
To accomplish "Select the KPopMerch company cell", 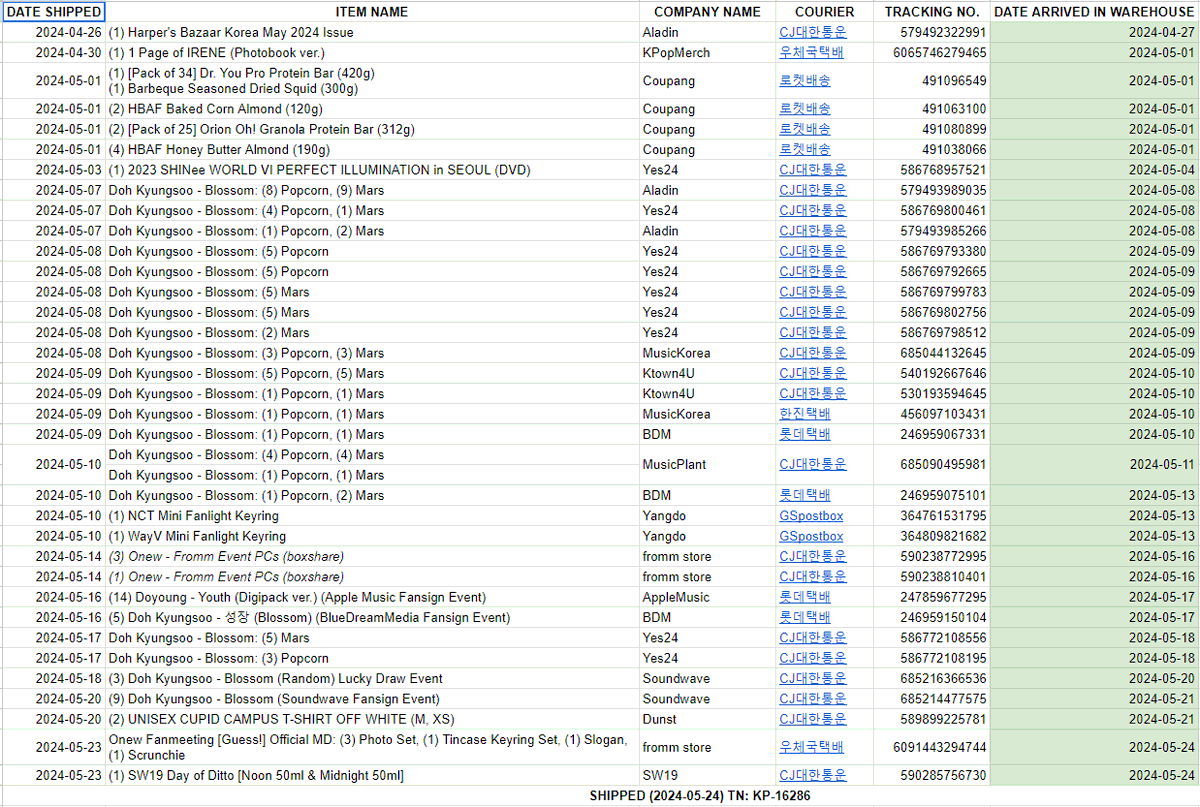I will coord(707,53).
